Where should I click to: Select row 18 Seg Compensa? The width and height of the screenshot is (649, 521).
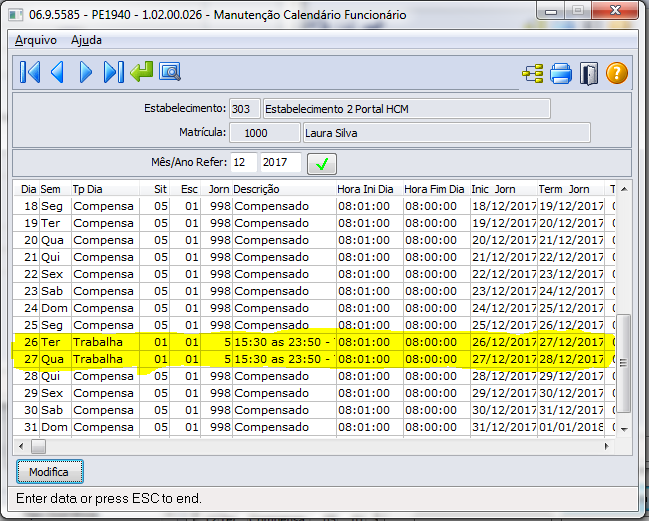314,206
